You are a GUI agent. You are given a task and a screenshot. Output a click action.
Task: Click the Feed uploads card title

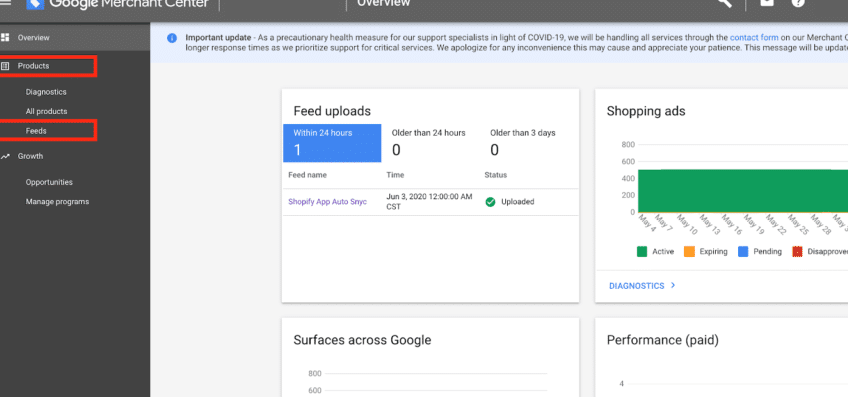point(332,111)
